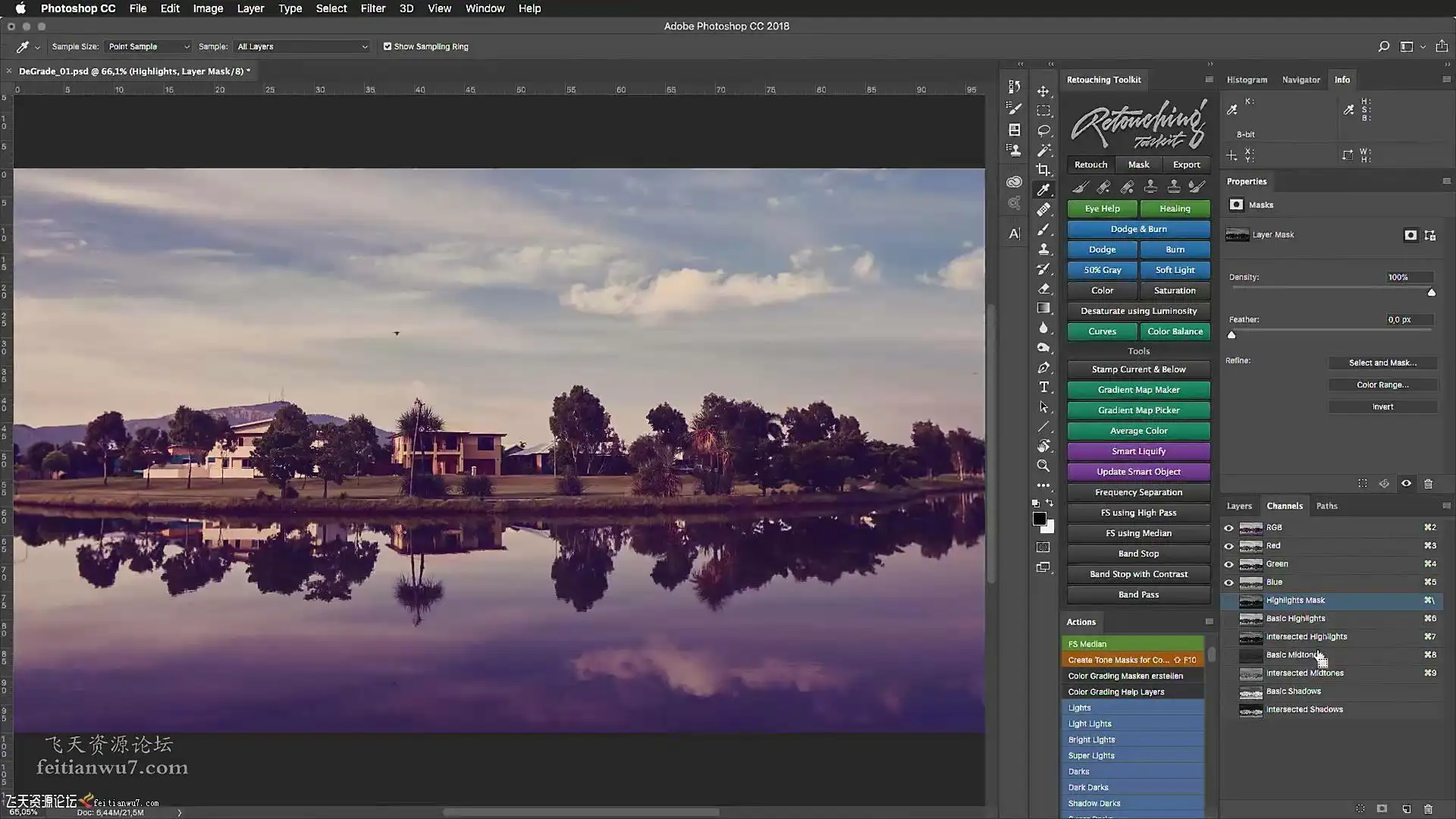The height and width of the screenshot is (819, 1456).
Task: Select the Crop tool
Action: (x=1043, y=170)
